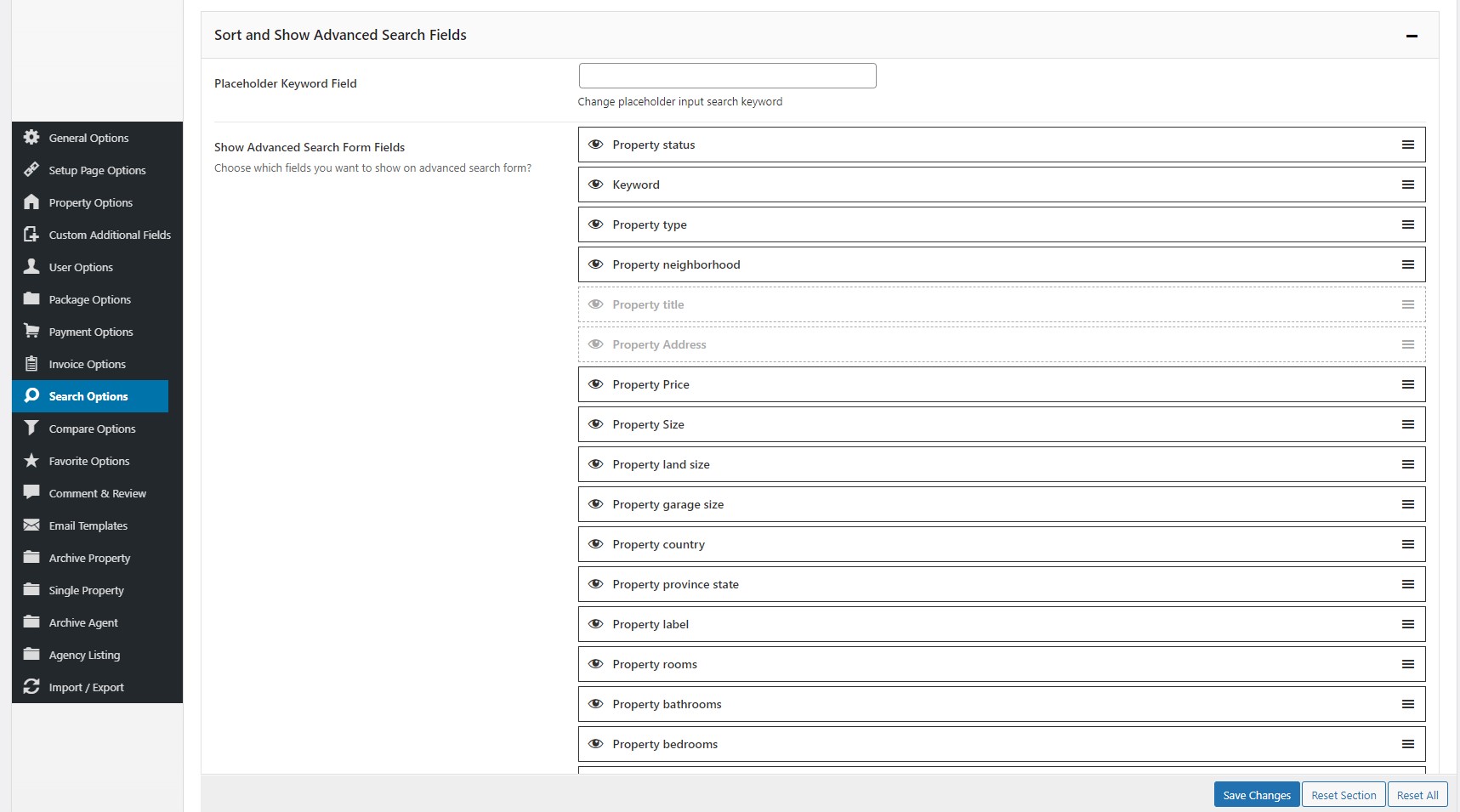The image size is (1460, 812).
Task: Hide the Property country field
Action: pyautogui.click(x=596, y=544)
